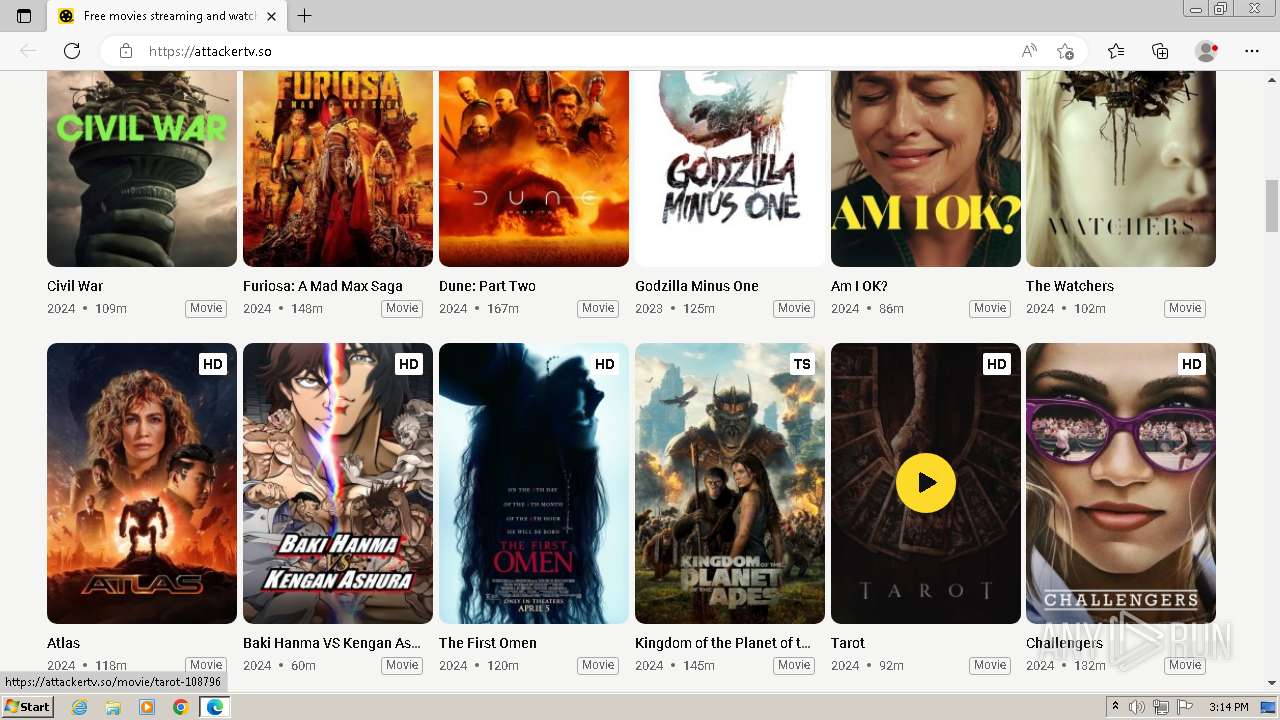Open the Kingdom of the Planet poster
Viewport: 1280px width, 720px height.
coord(730,483)
